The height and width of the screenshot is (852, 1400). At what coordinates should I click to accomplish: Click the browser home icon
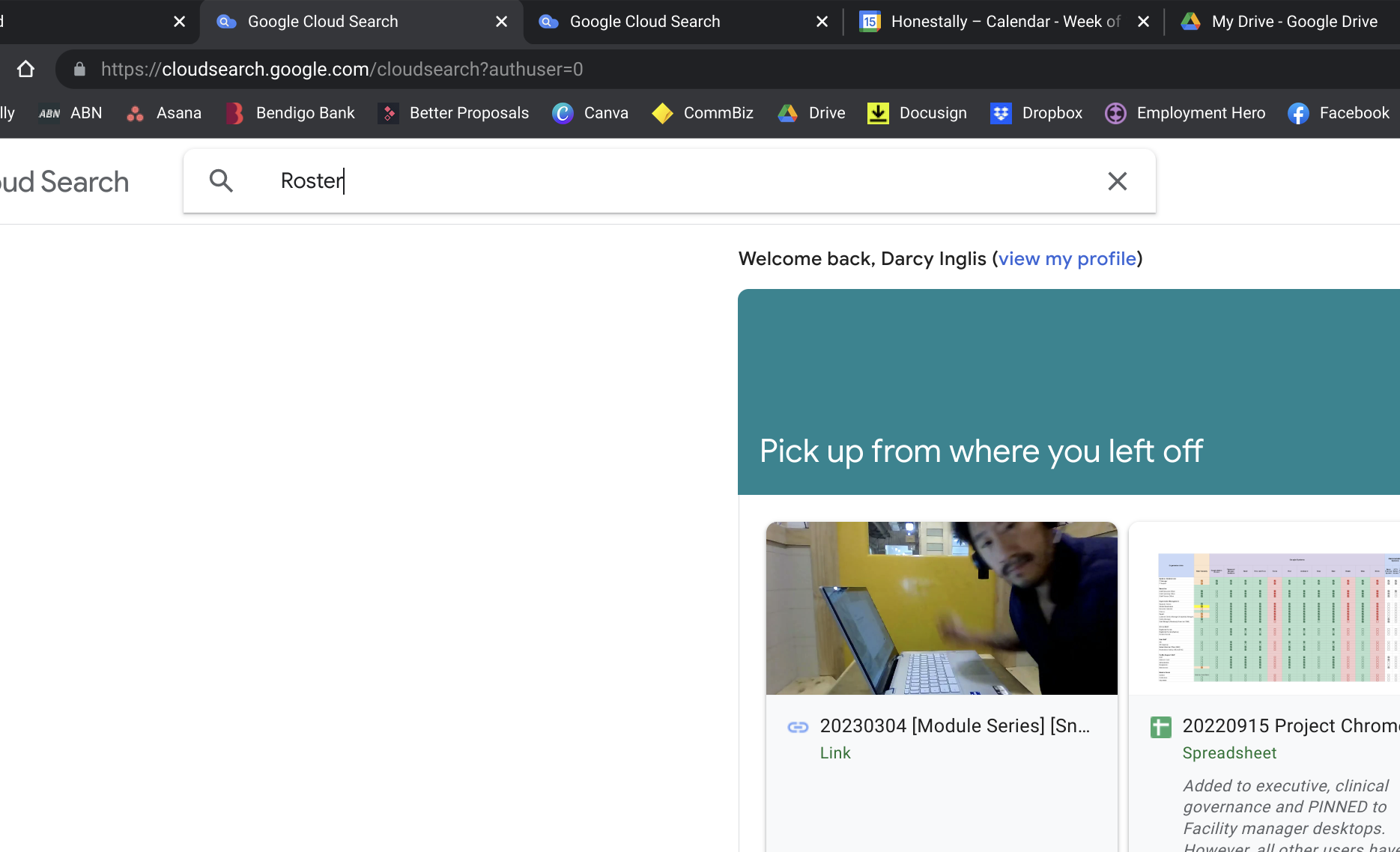pyautogui.click(x=26, y=70)
